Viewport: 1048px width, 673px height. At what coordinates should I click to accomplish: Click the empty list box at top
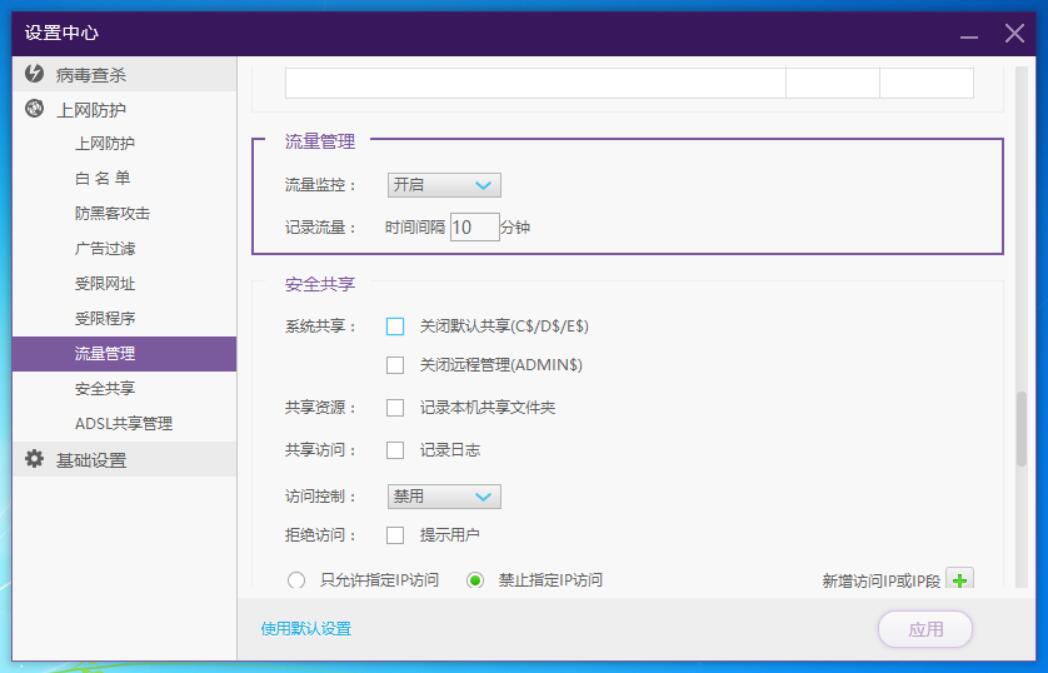[629, 82]
